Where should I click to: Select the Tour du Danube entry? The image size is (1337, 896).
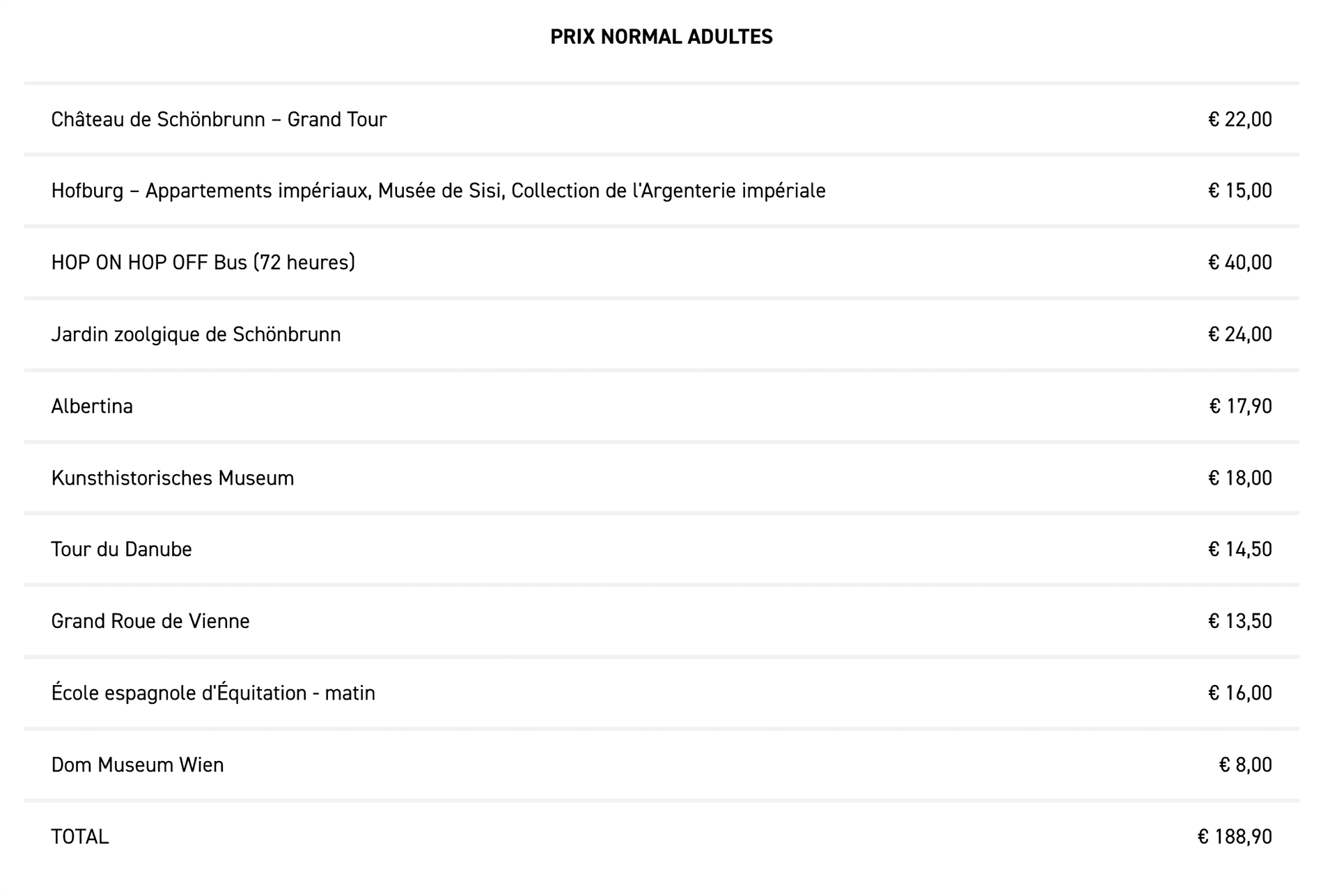point(121,550)
